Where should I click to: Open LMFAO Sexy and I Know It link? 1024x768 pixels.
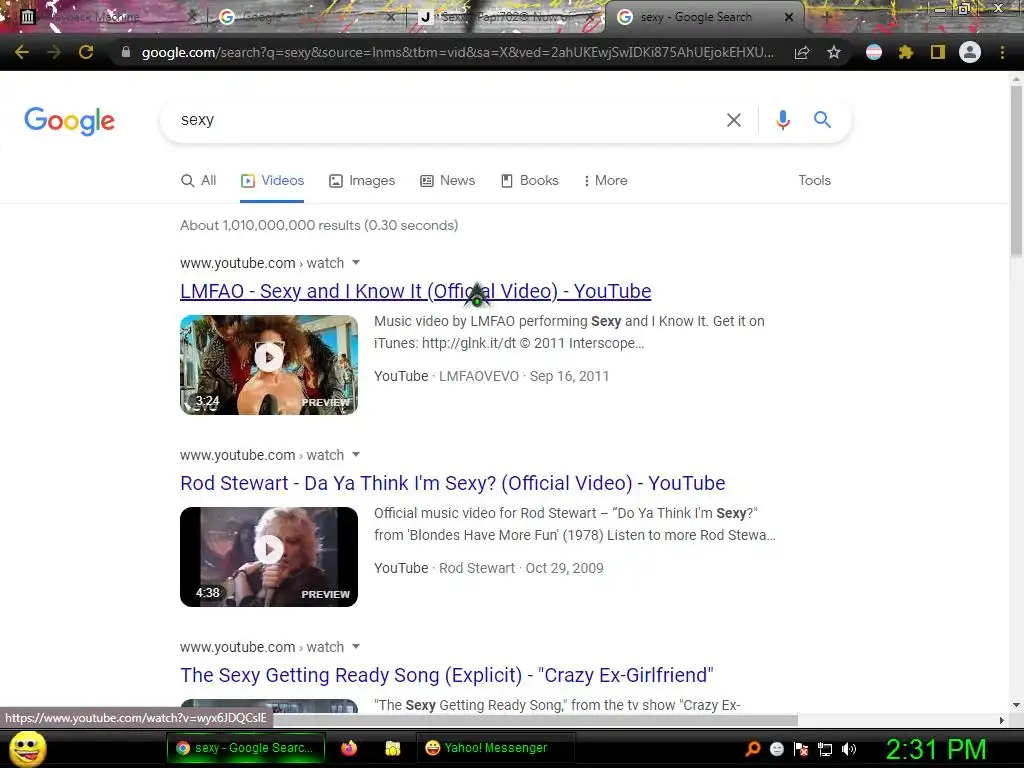[x=415, y=291]
